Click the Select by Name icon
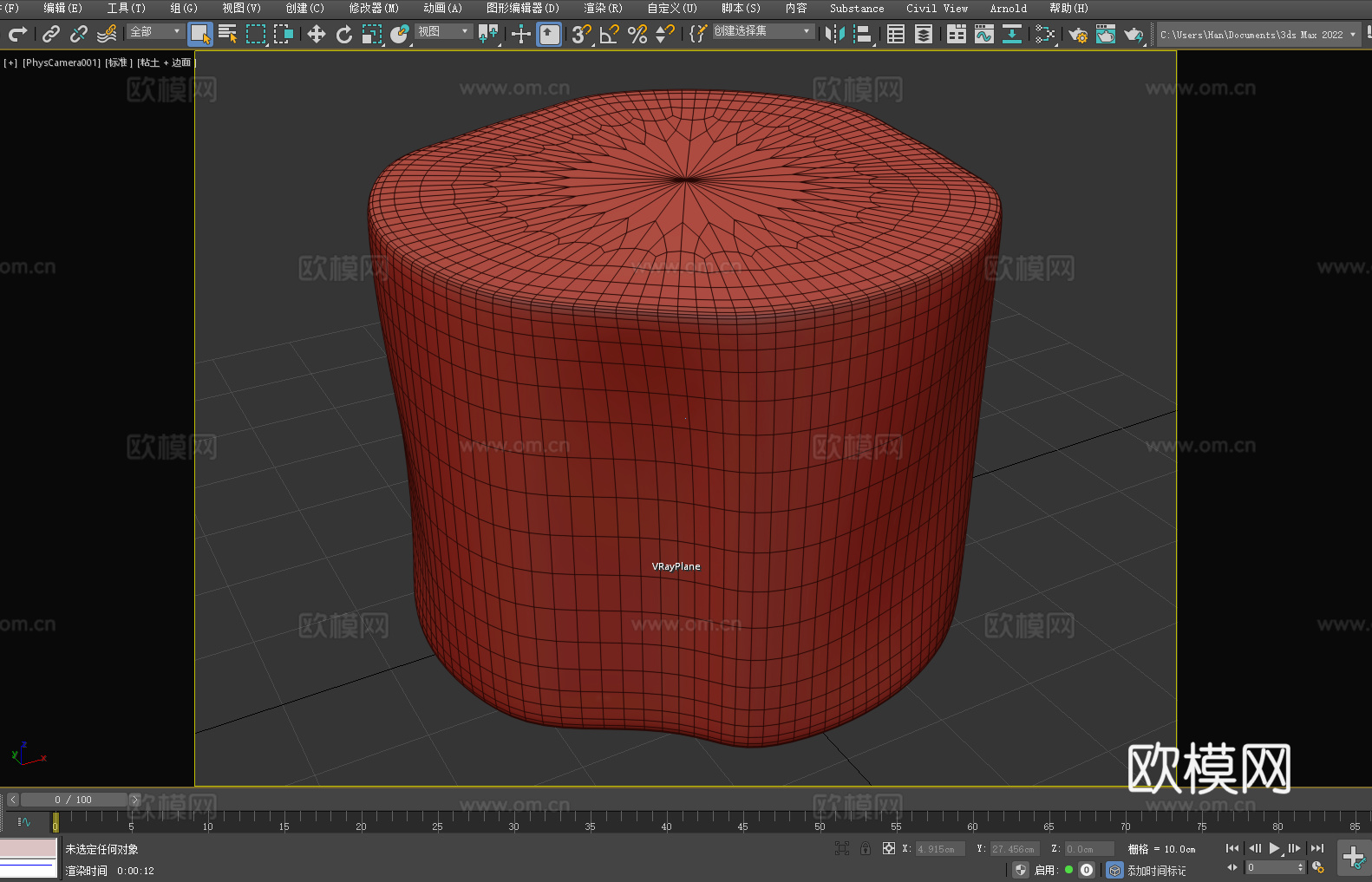Viewport: 1372px width, 882px height. click(227, 35)
